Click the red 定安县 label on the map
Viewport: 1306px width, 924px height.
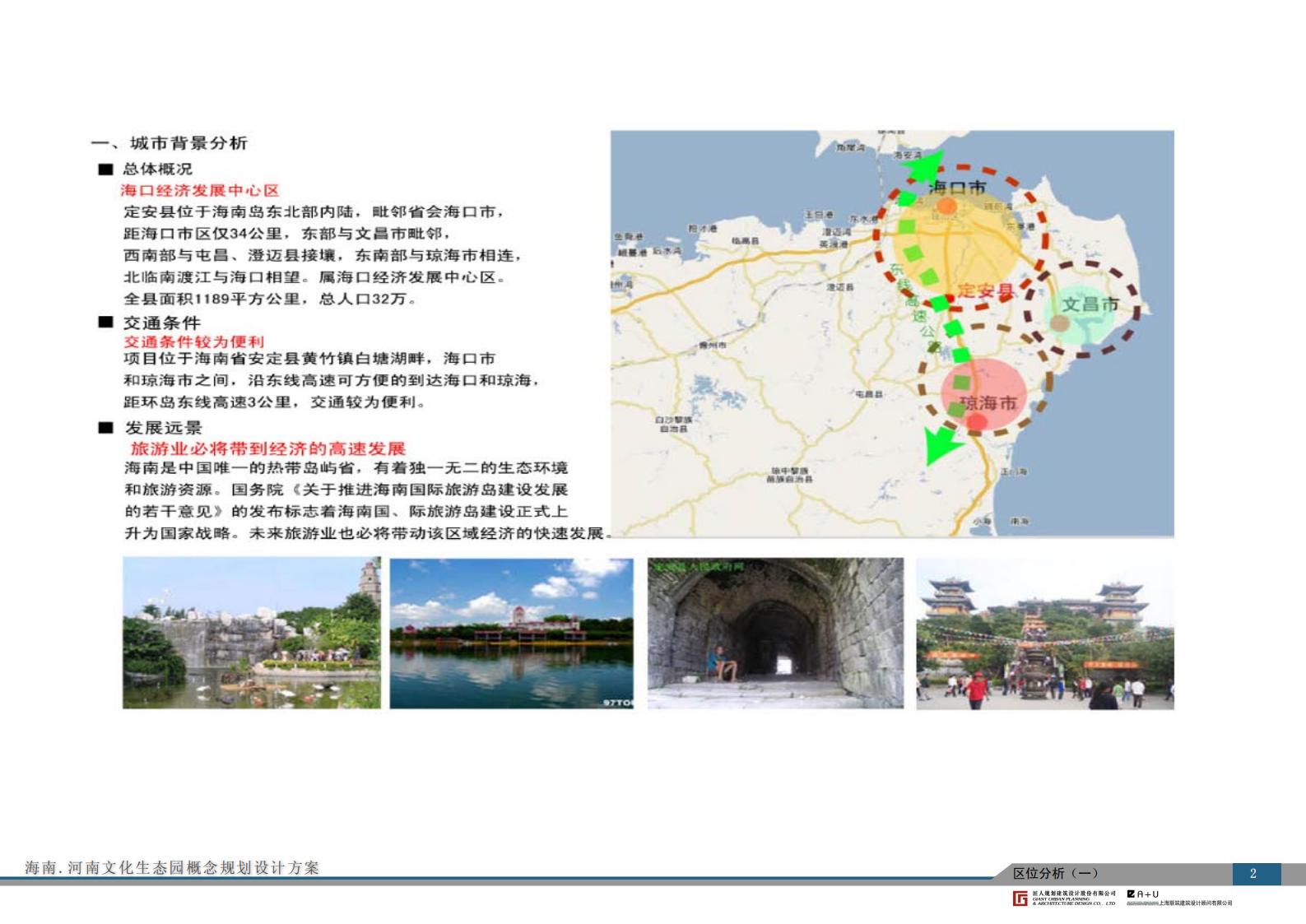click(x=985, y=291)
